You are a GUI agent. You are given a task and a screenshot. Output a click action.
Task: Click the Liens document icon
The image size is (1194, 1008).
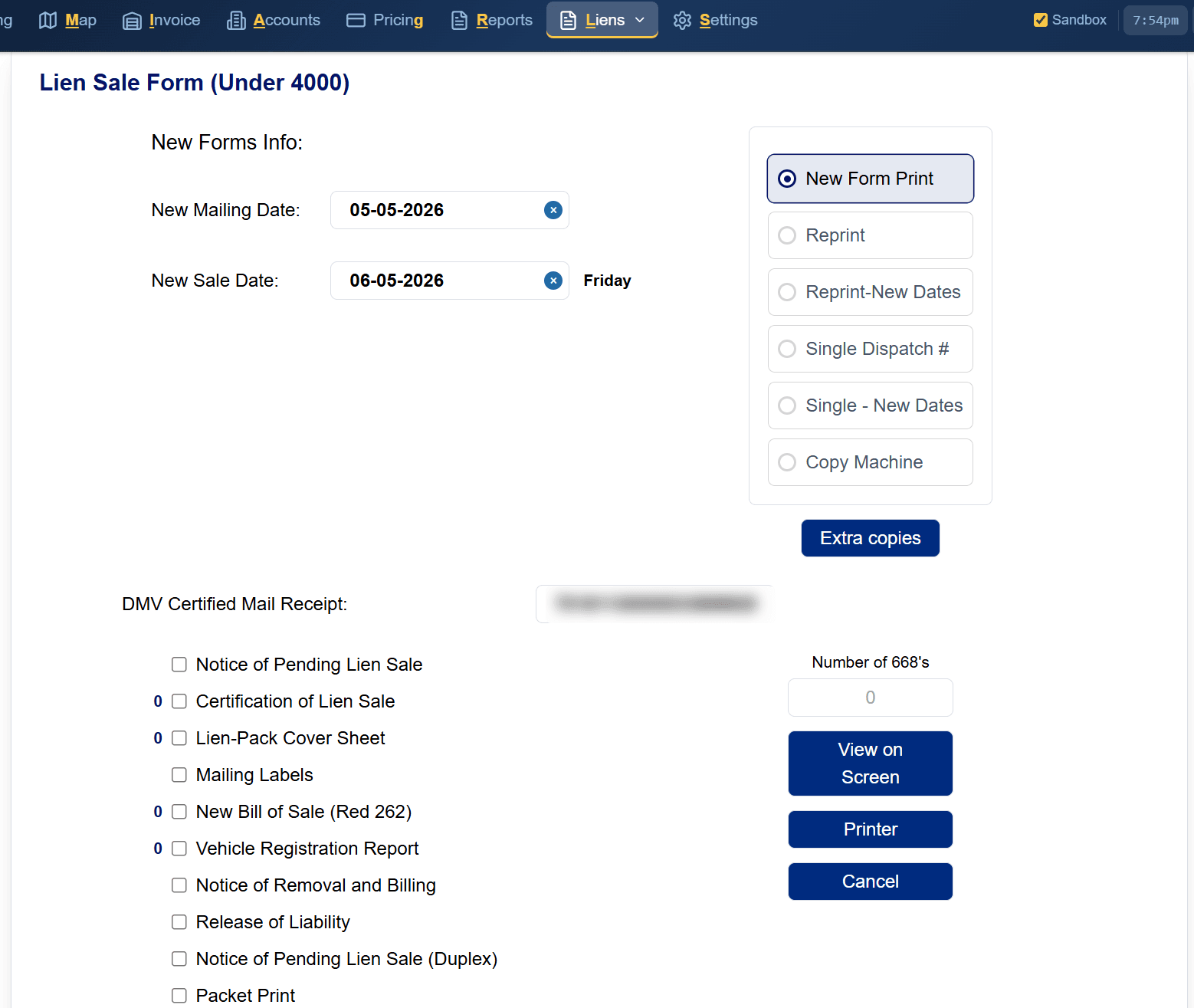pyautogui.click(x=568, y=21)
